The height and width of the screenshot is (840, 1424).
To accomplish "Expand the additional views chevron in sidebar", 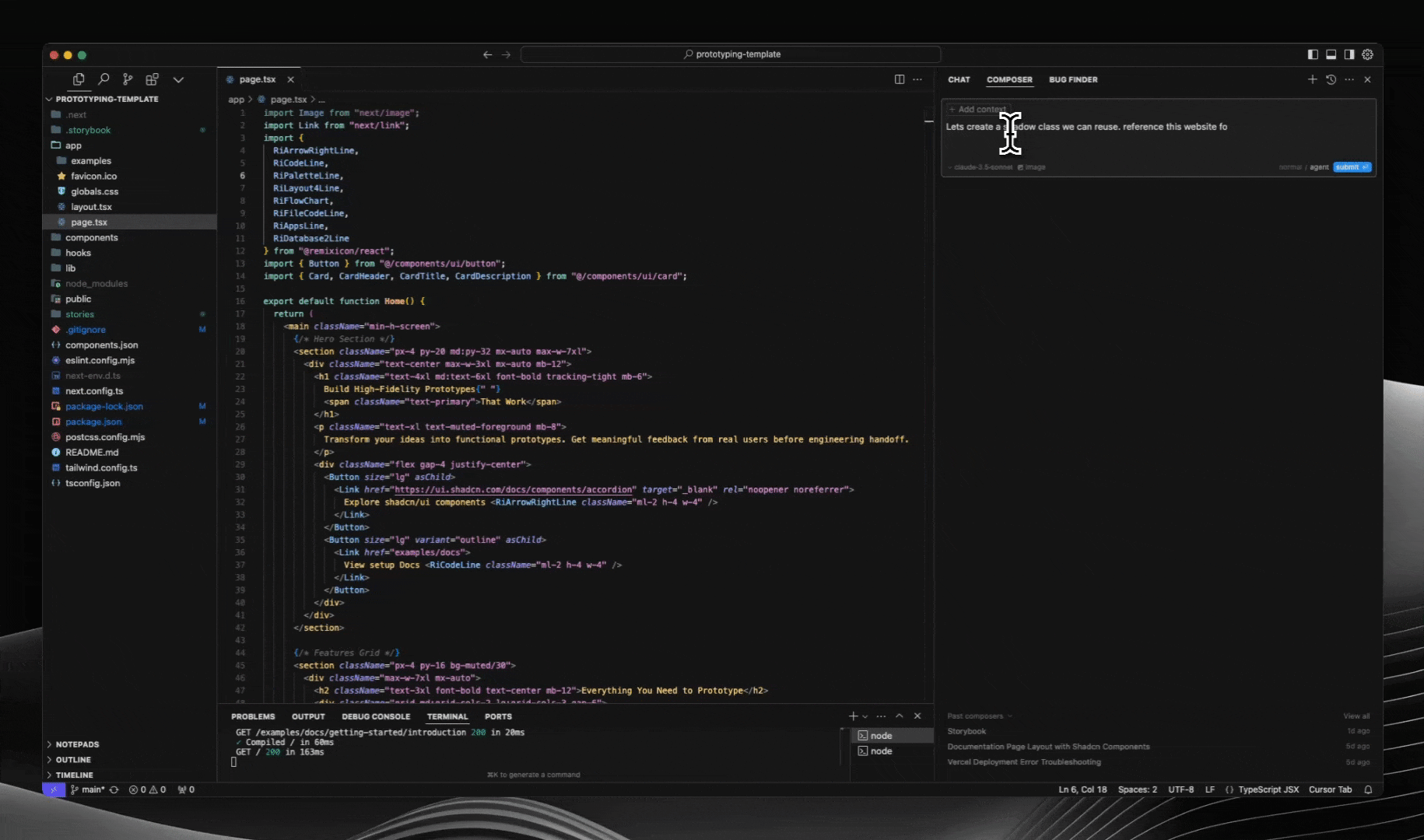I will [178, 79].
